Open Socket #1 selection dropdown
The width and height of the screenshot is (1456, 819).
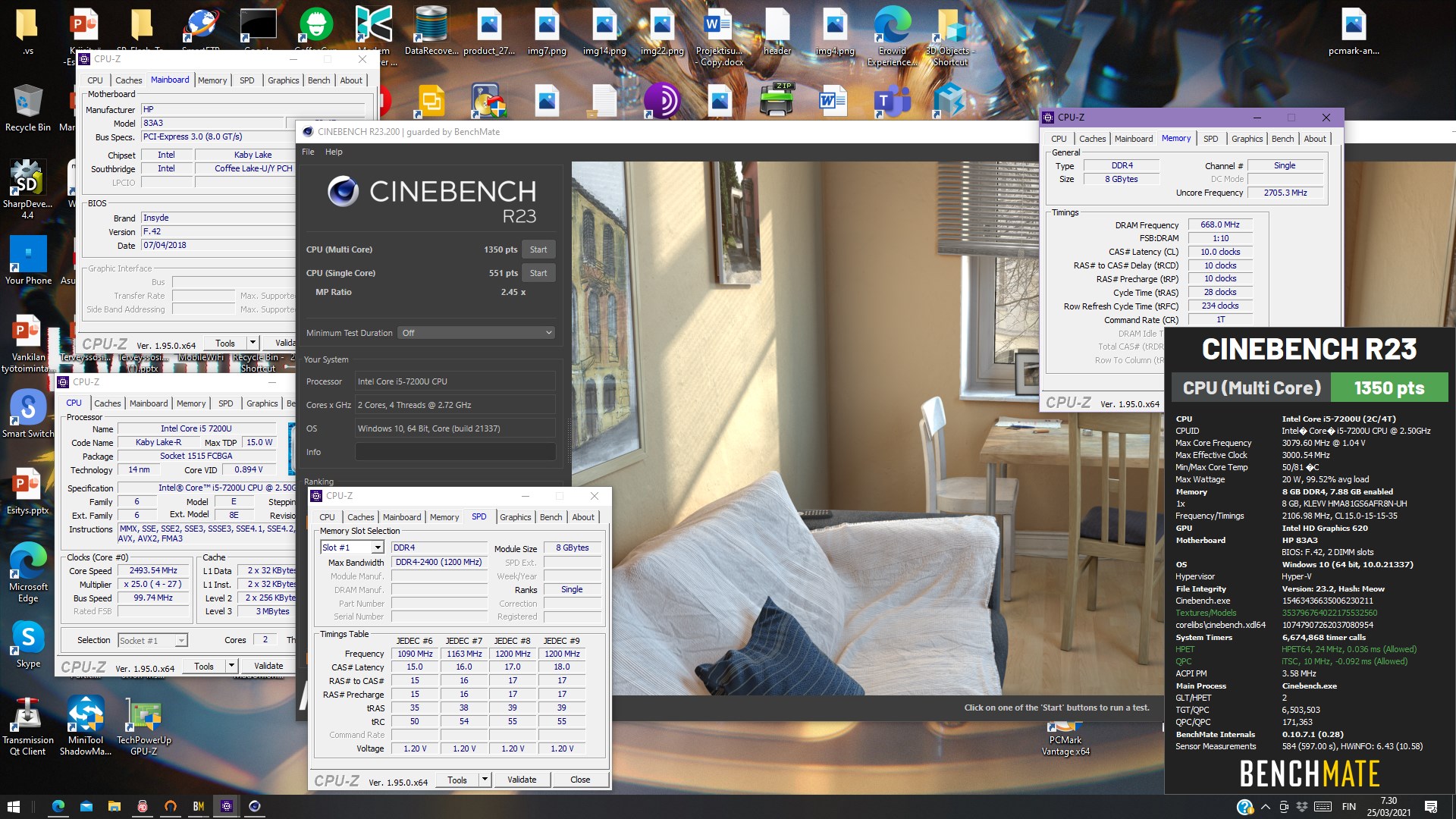152,641
